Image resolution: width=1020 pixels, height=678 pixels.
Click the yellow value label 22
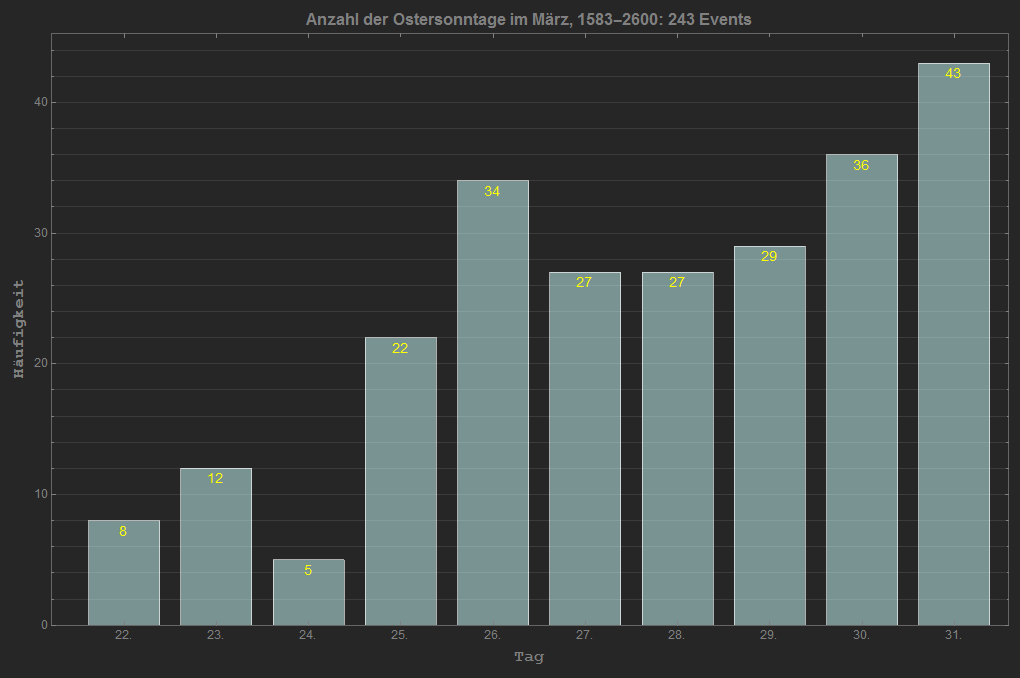(x=400, y=348)
